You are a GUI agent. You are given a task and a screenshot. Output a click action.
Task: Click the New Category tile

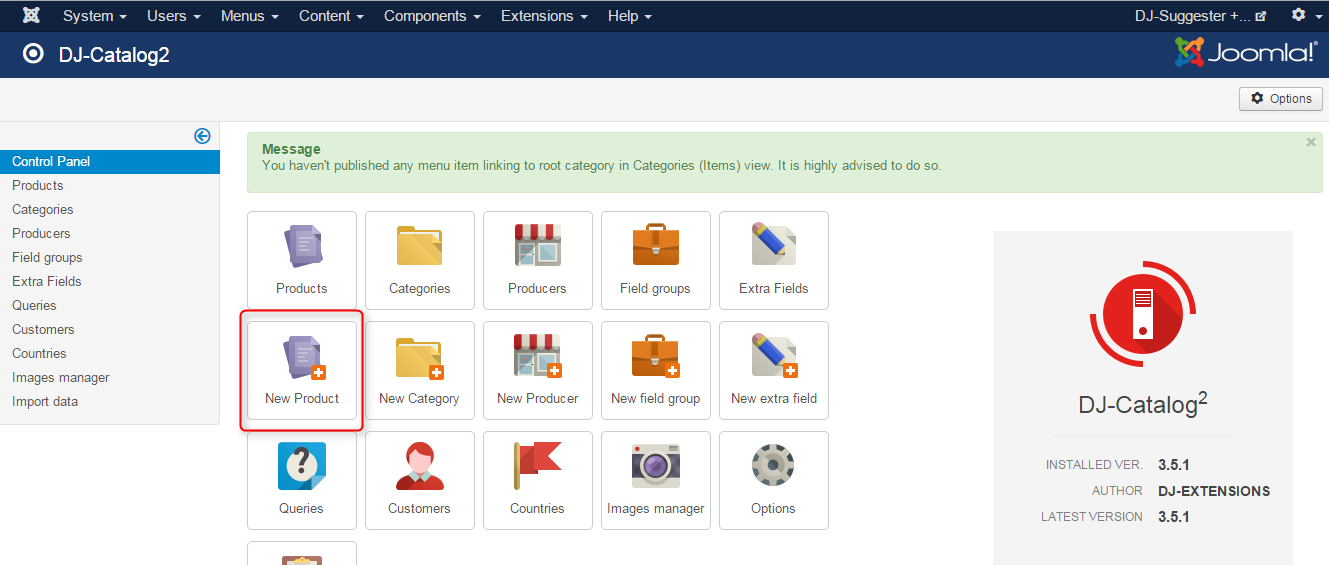(x=420, y=370)
